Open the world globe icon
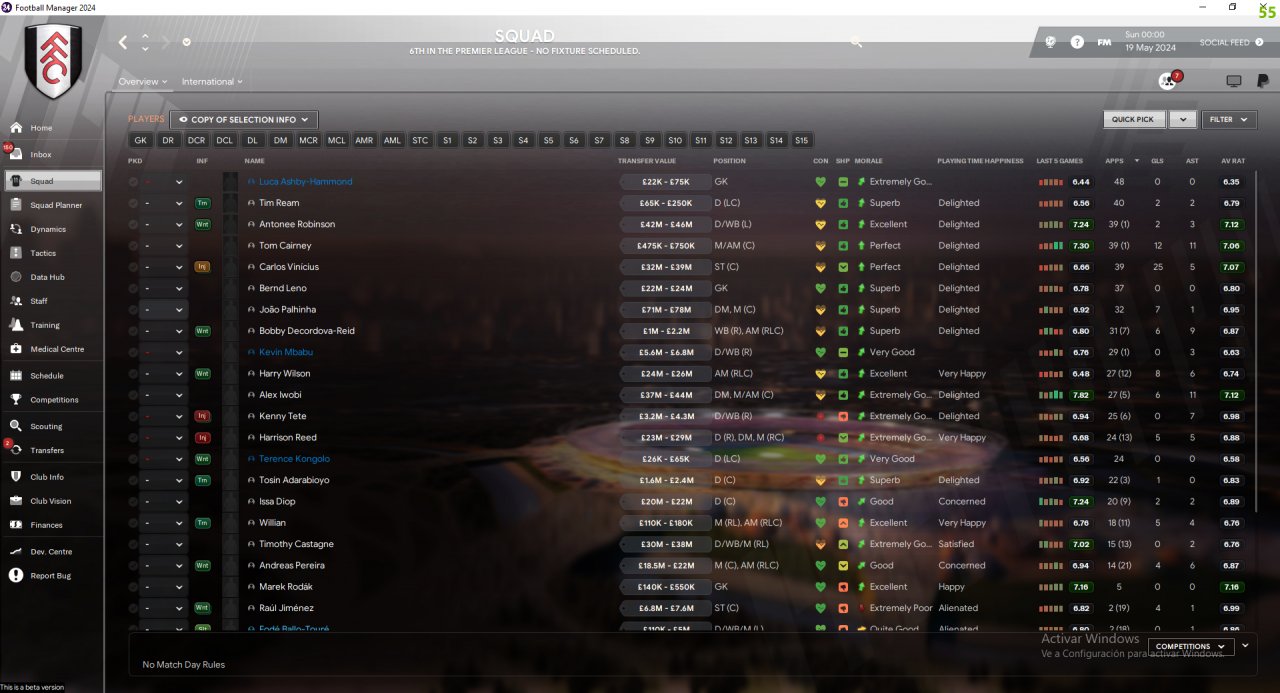Screen dimensions: 1280x693 (1050, 42)
